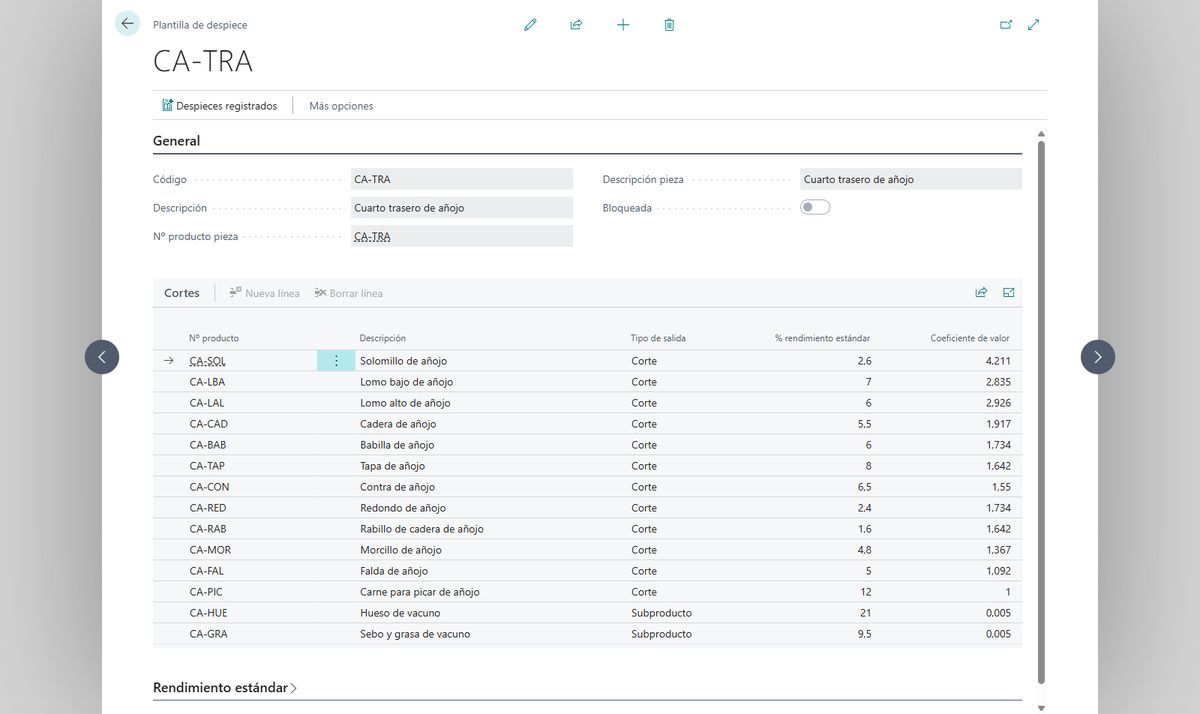Click the trash delete icon
Screen dimensions: 1200x714
[x=669, y=25]
